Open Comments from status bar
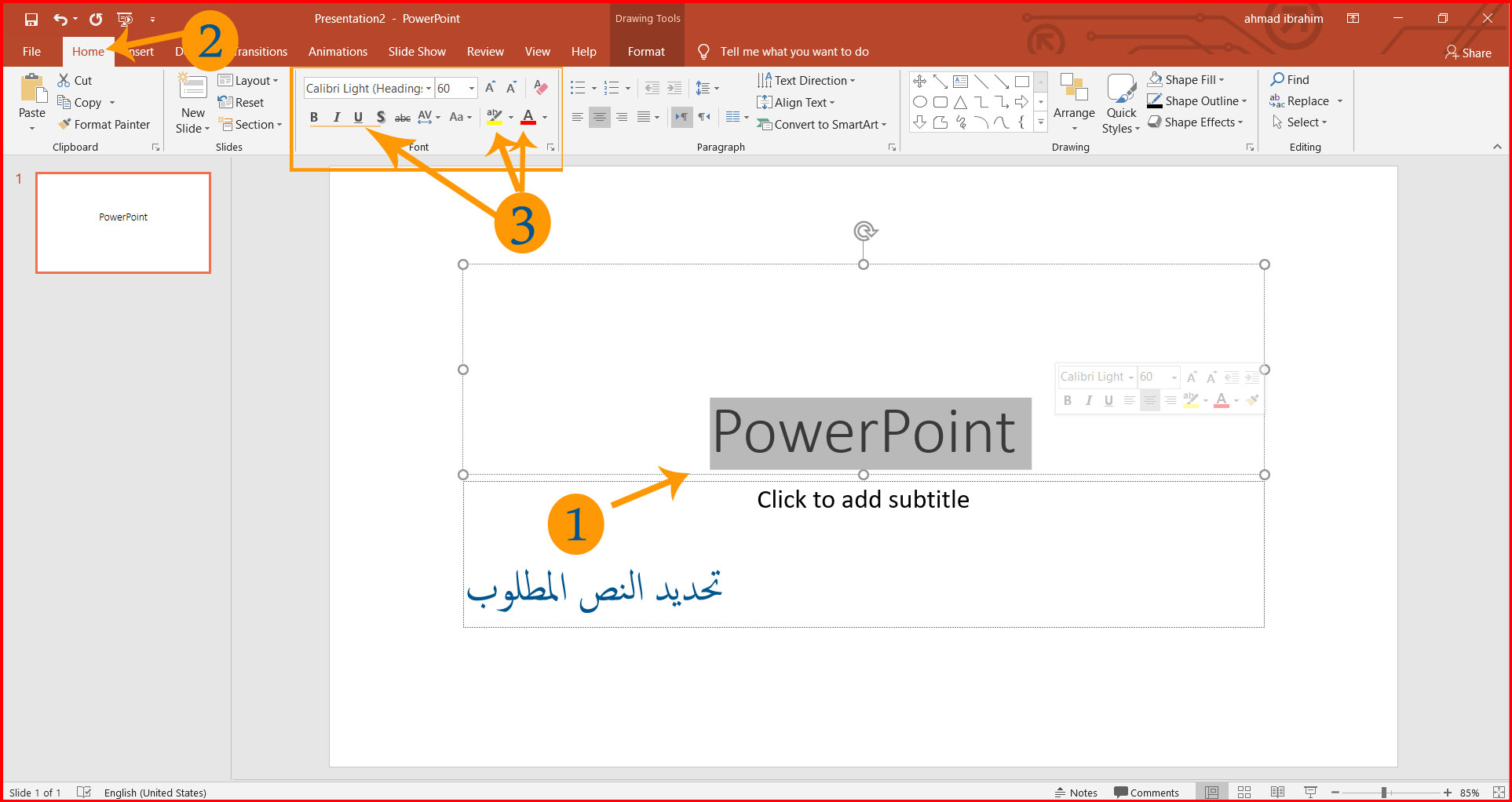 [x=1146, y=792]
